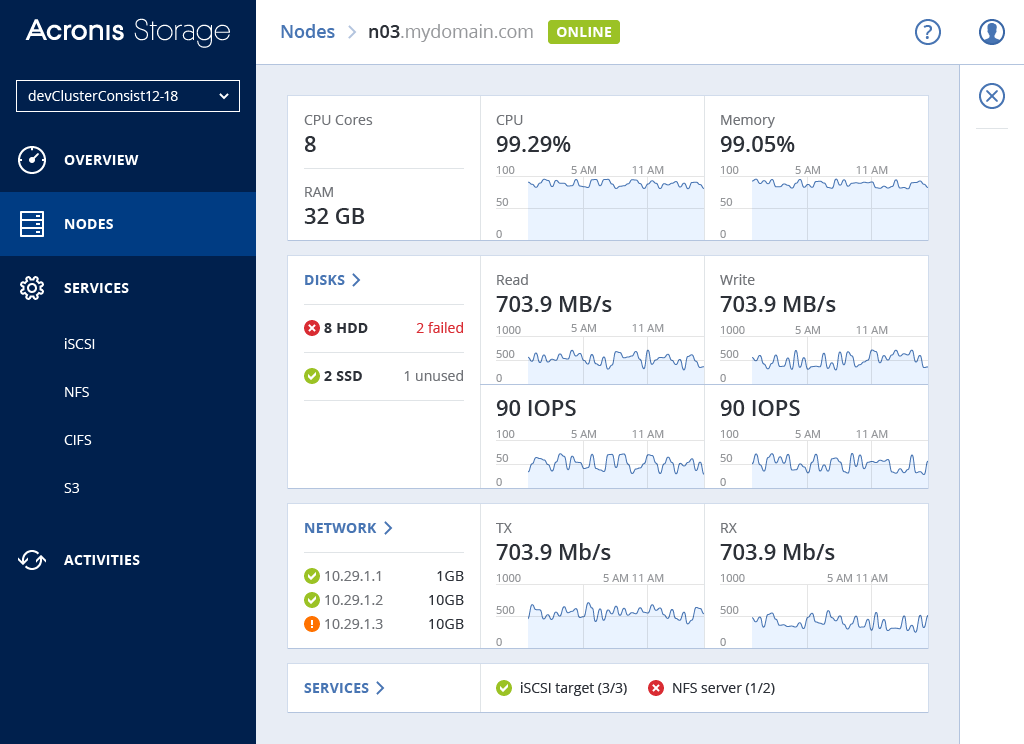Open the user account profile icon
Screen dimensions: 1024x744
[991, 32]
